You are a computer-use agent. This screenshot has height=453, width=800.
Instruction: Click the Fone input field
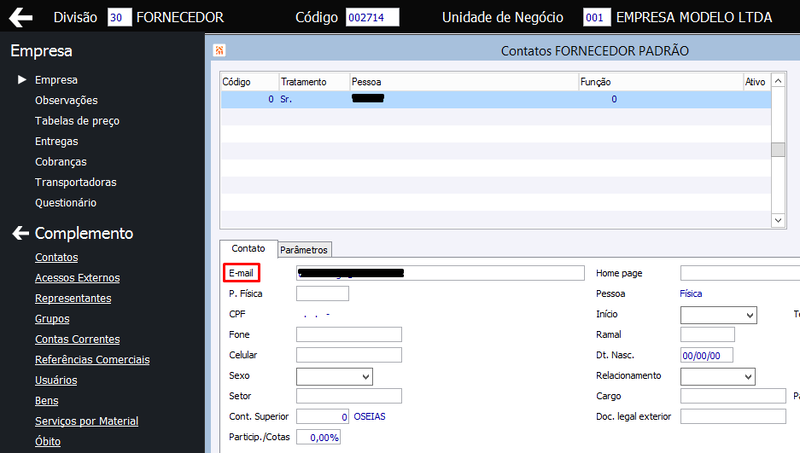[x=349, y=335]
